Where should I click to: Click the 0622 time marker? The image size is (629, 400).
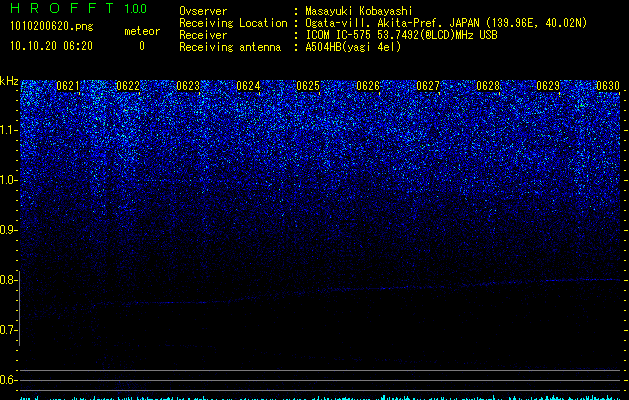tap(128, 86)
